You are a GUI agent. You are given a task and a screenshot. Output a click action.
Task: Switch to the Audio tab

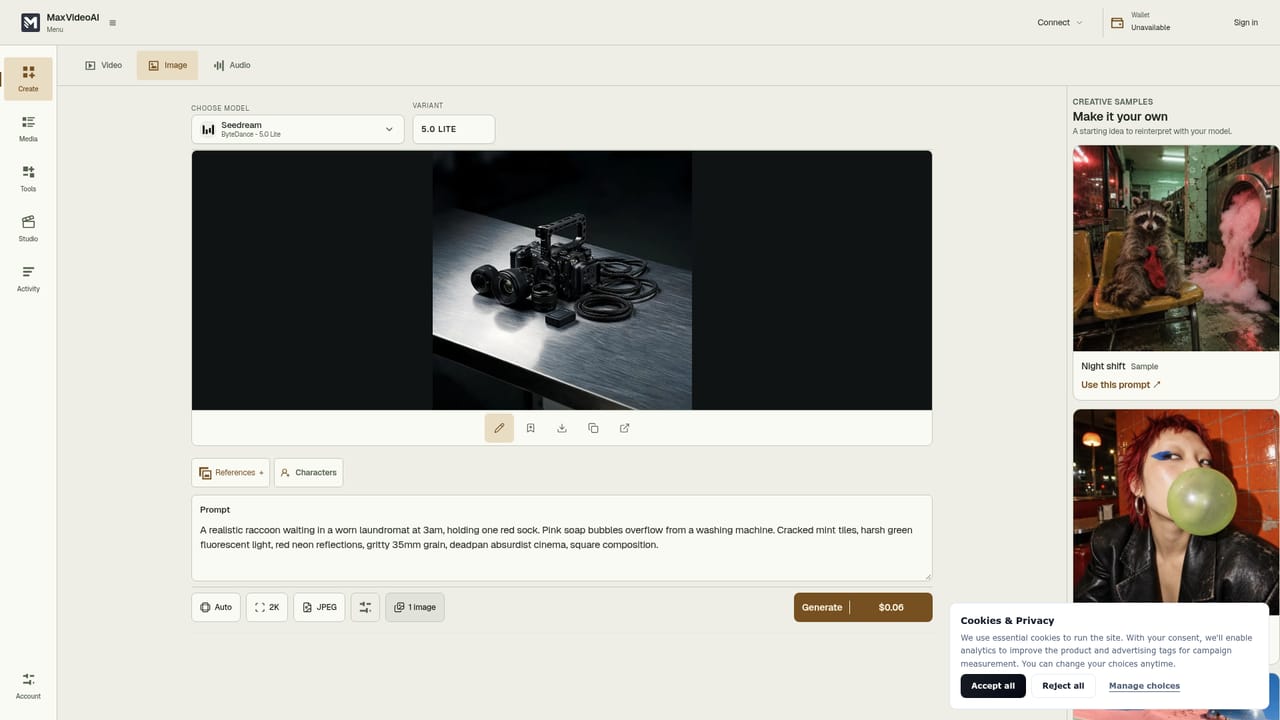232,65
